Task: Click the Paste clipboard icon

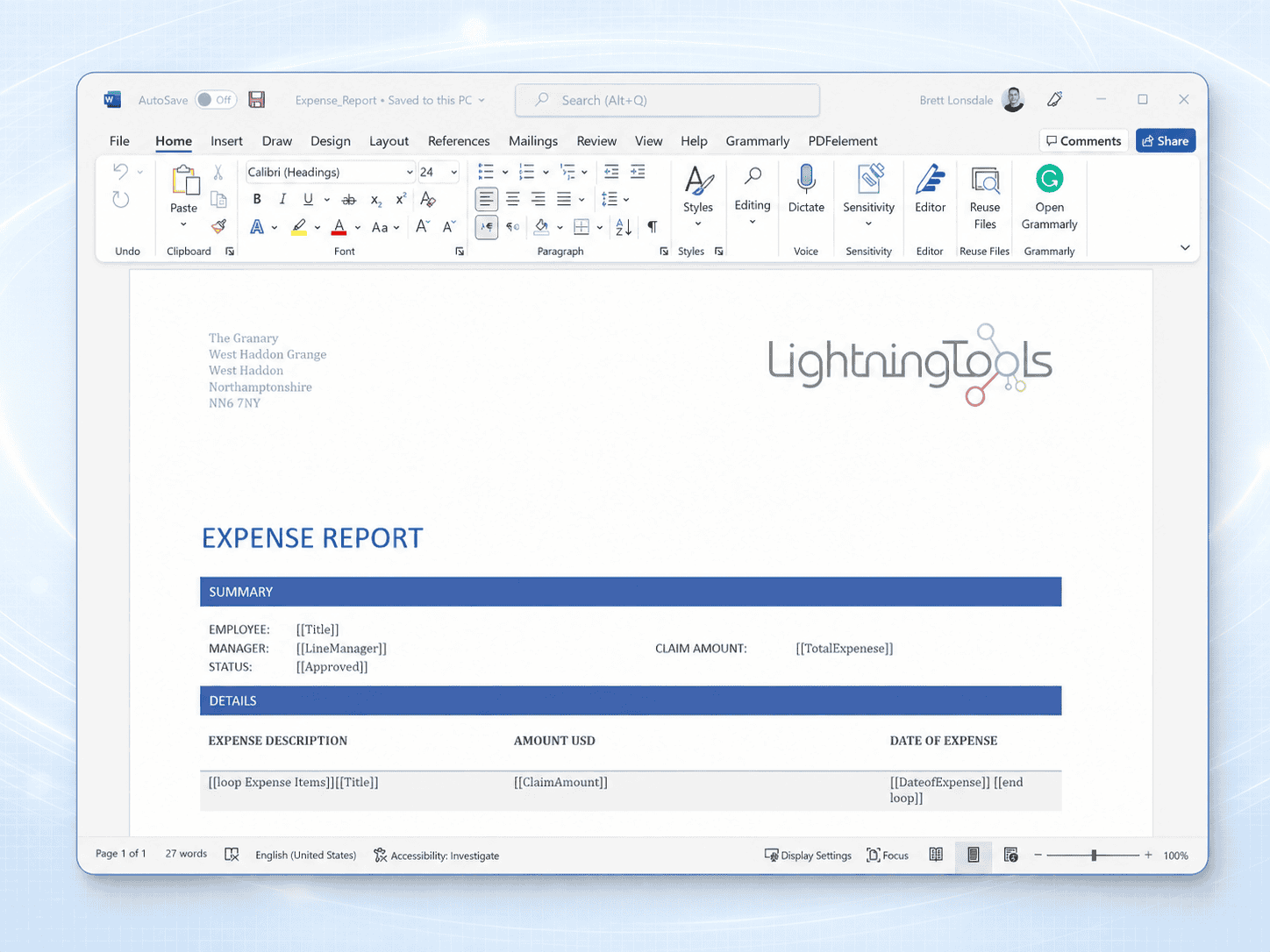Action: pos(184,180)
